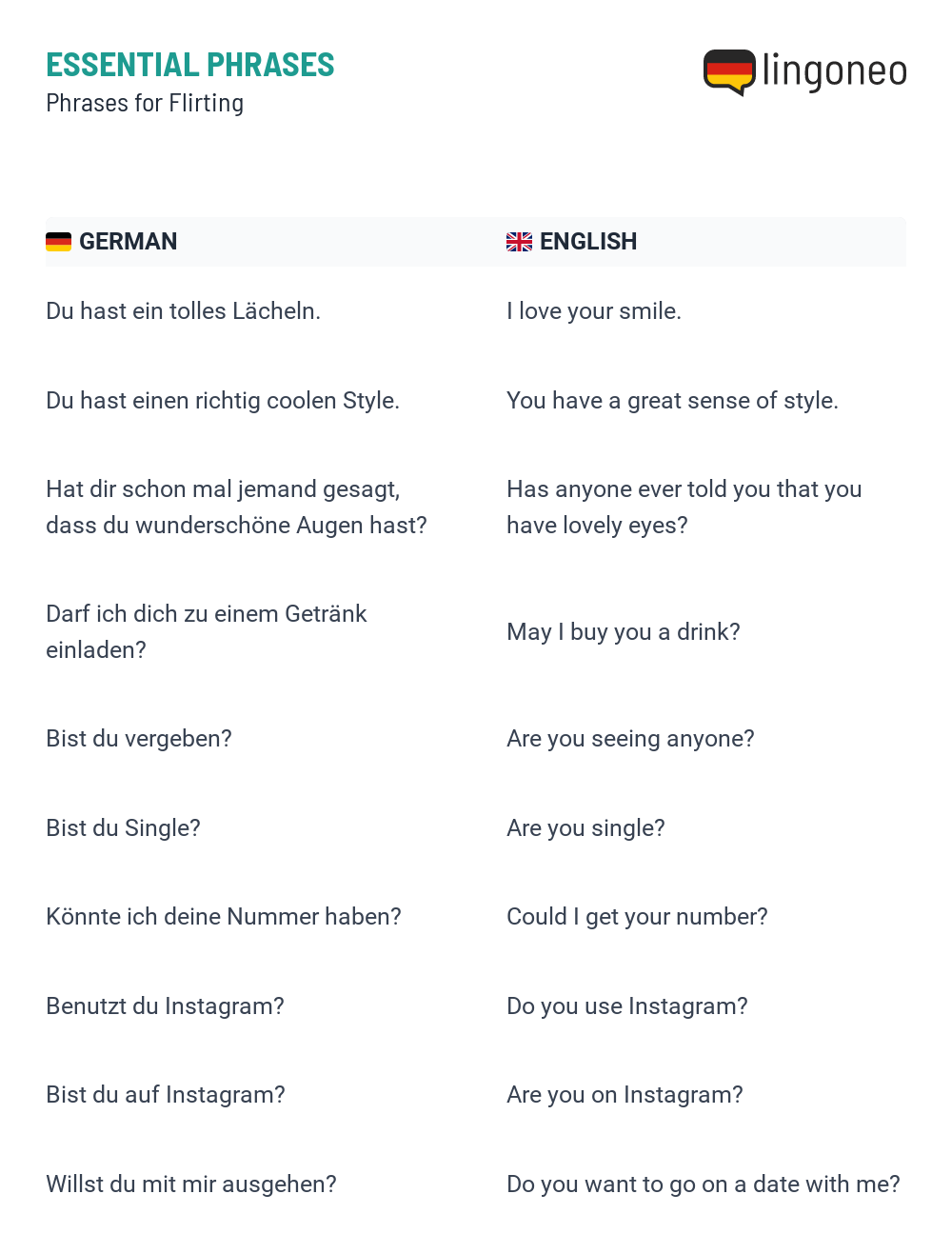Select 'Du hast einen richtig coolen Style.'
This screenshot has width=952, height=1254.
[223, 401]
